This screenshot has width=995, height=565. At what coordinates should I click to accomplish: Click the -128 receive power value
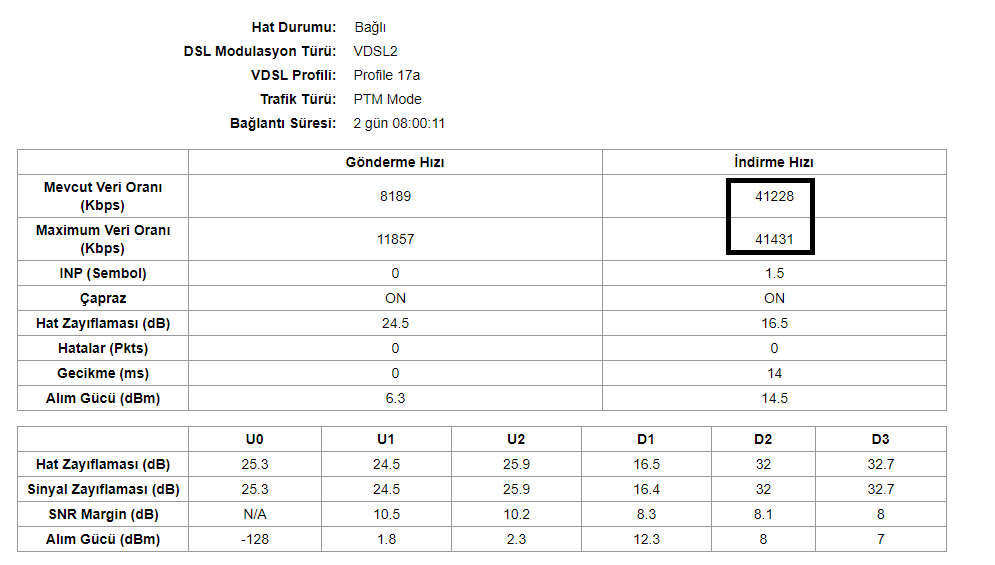click(x=255, y=539)
